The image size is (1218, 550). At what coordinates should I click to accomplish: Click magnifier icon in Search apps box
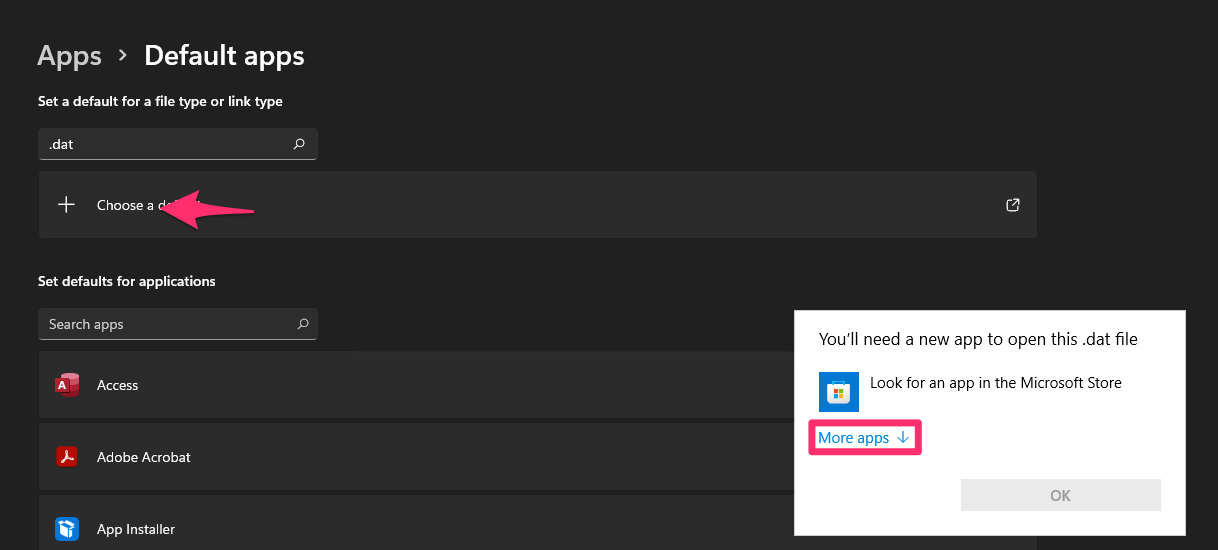tap(302, 324)
